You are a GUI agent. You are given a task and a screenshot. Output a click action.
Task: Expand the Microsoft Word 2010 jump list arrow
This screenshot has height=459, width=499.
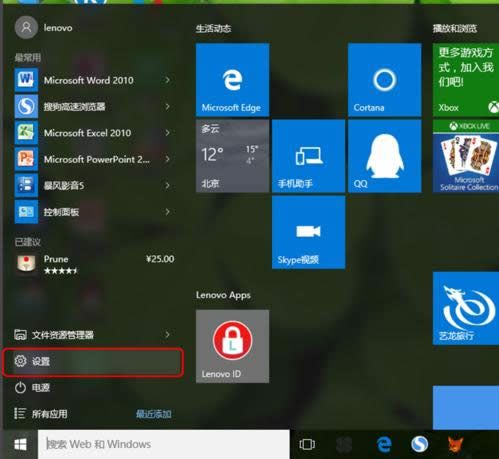point(167,80)
